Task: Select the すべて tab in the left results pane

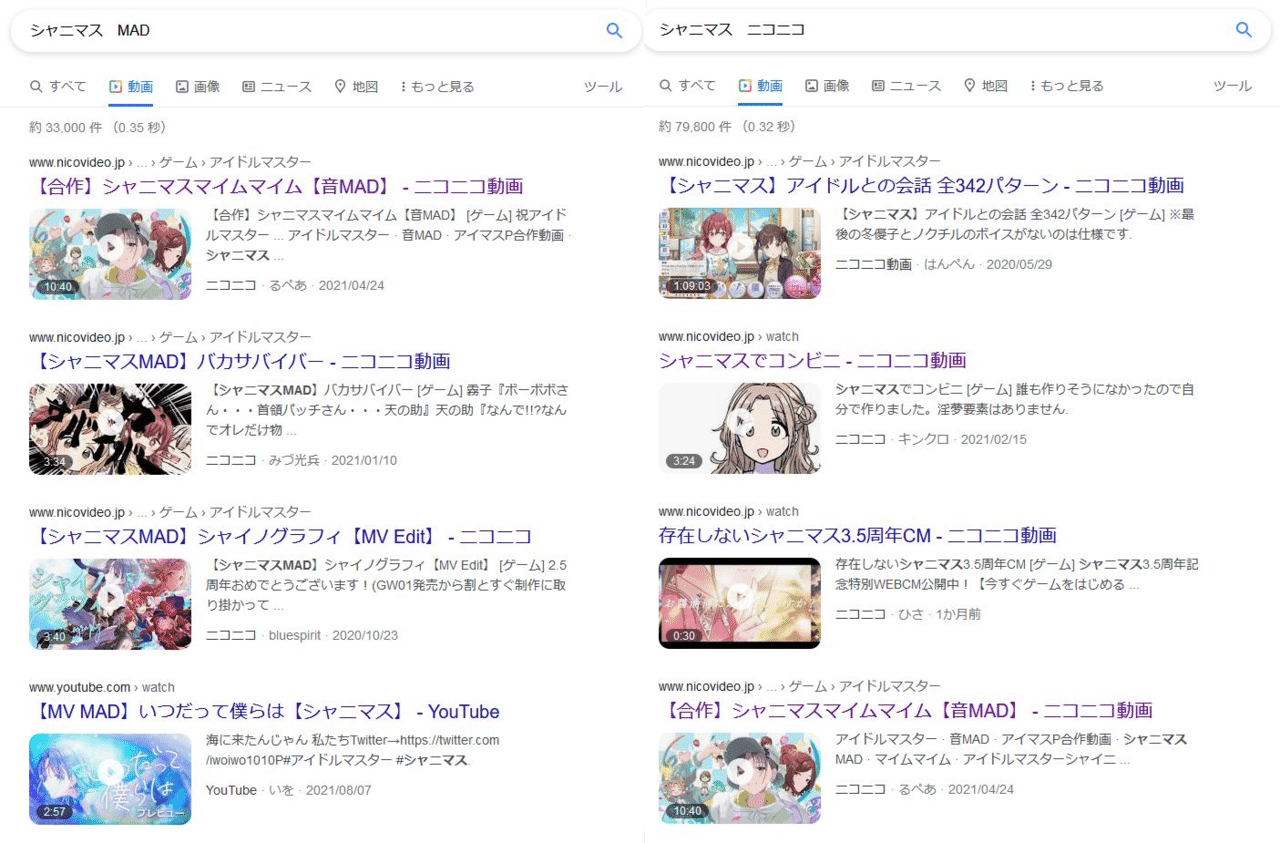Action: (58, 87)
